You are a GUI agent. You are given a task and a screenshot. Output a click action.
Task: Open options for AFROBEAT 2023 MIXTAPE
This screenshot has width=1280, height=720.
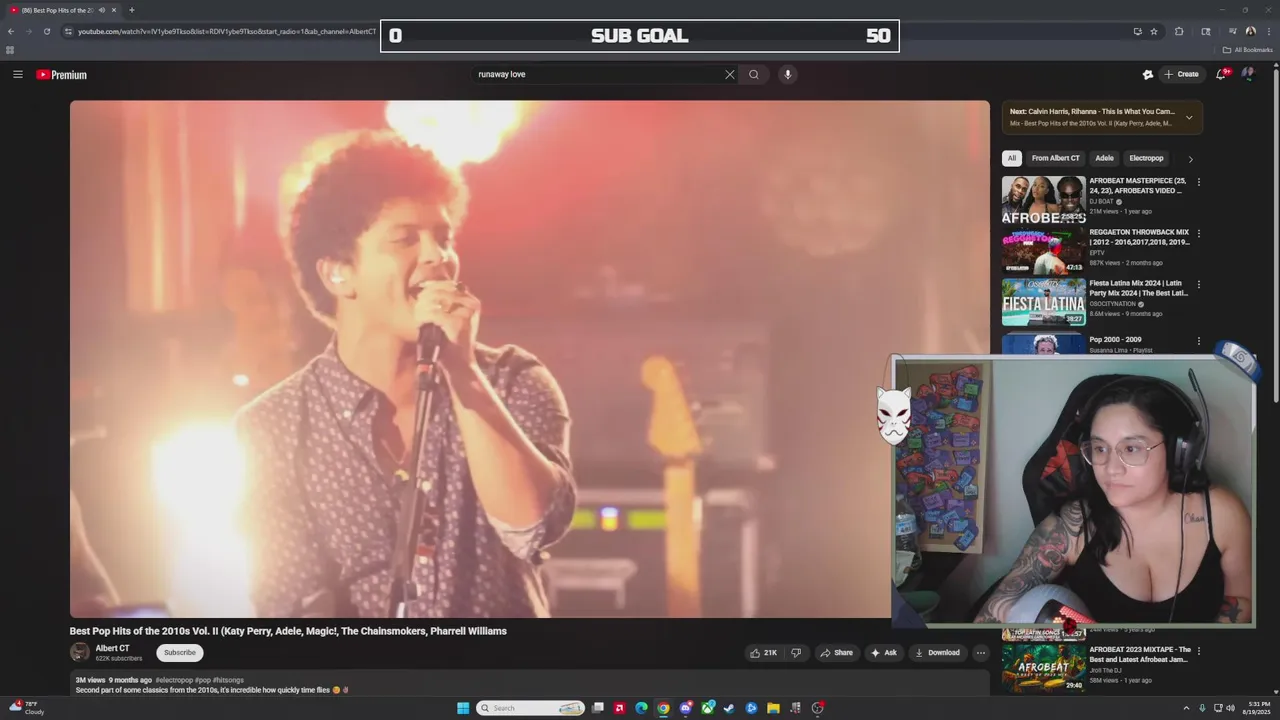(x=1199, y=650)
